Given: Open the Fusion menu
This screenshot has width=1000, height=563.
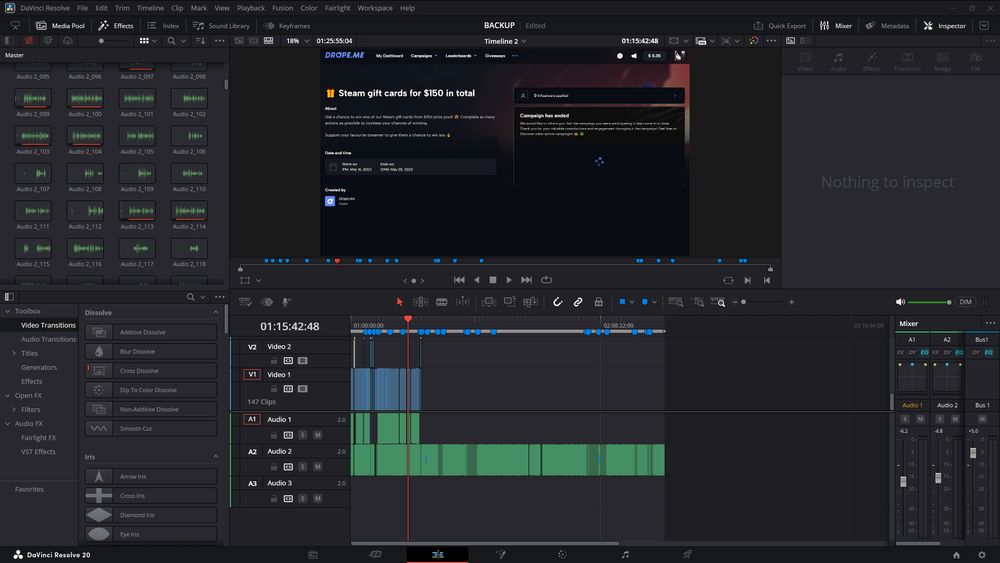Looking at the screenshot, I should [x=283, y=8].
